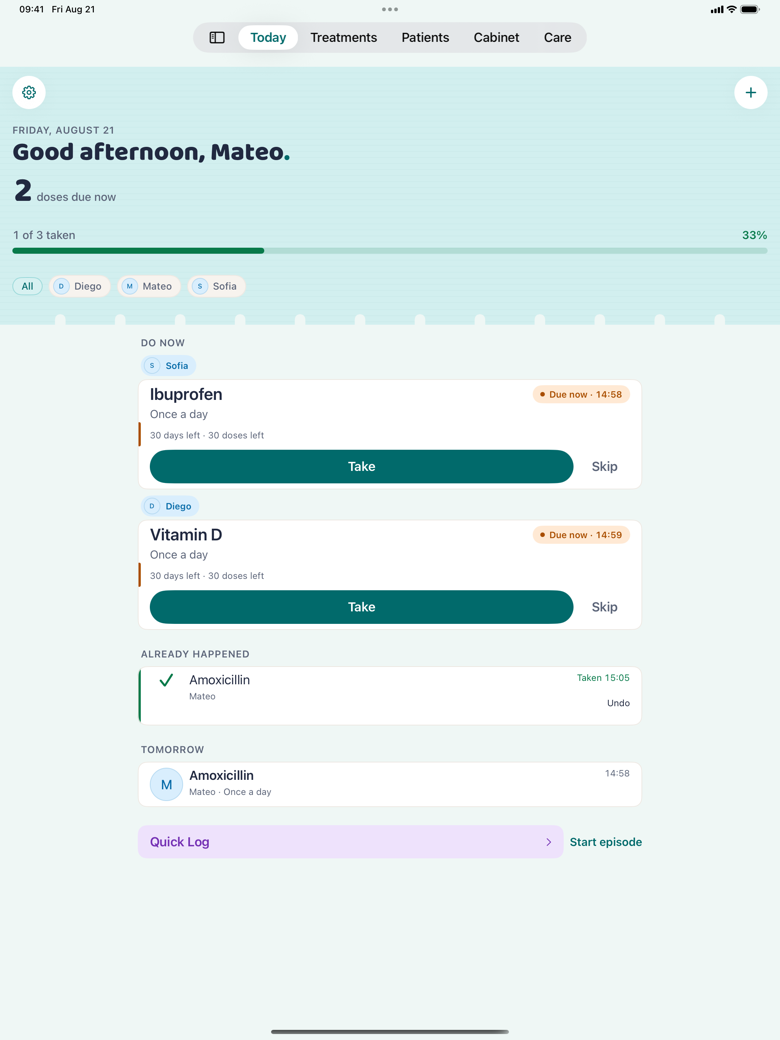Image resolution: width=780 pixels, height=1040 pixels.
Task: Expand Quick Log with the chevron
Action: coord(549,842)
